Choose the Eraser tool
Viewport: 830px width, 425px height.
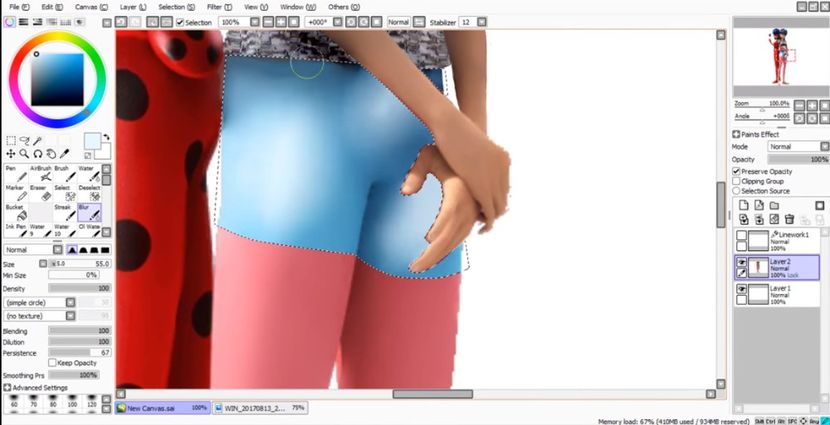[42, 194]
